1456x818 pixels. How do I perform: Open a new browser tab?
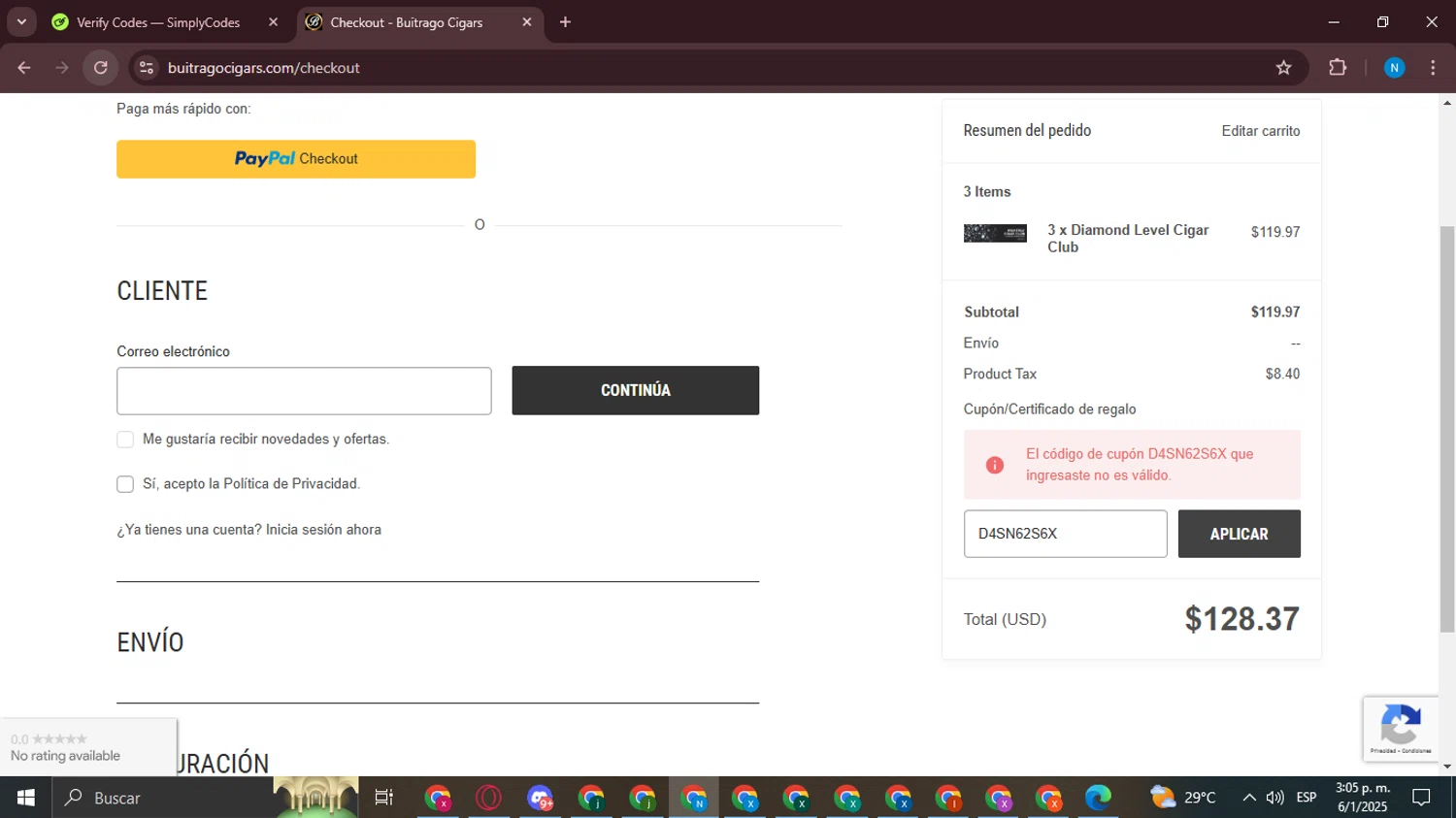click(x=565, y=22)
